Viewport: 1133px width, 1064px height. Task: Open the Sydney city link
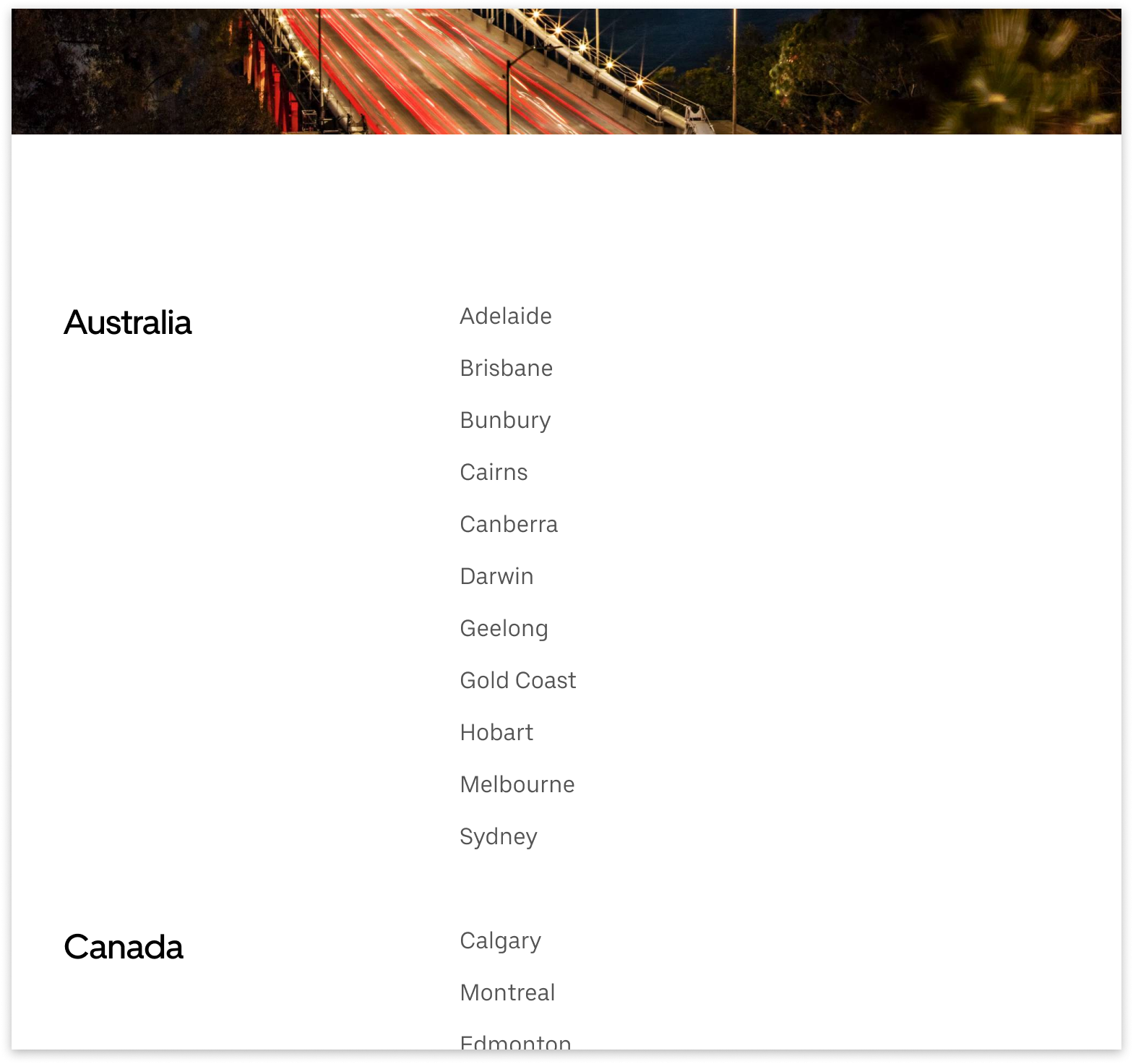(499, 836)
